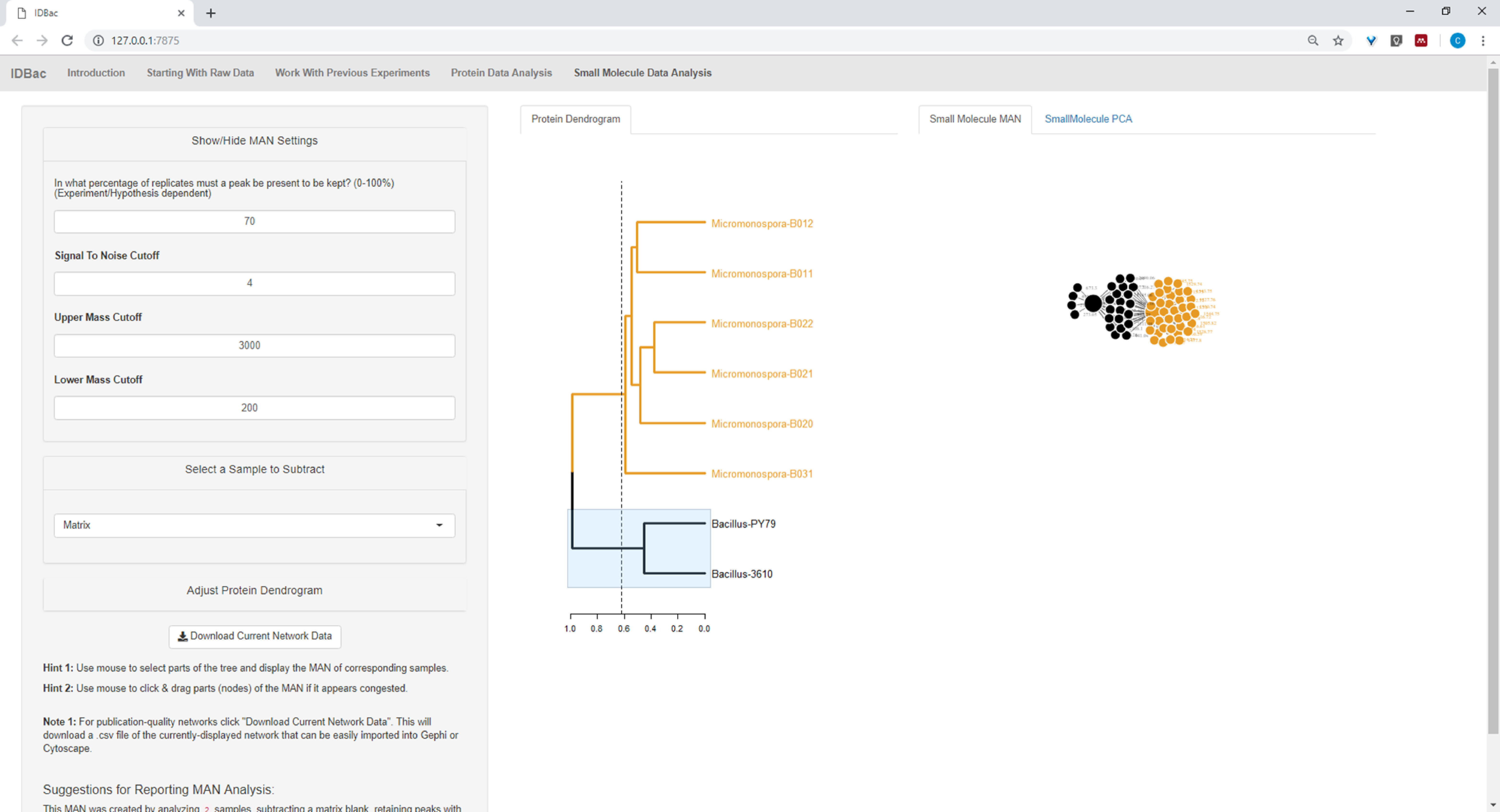
Task: Click the red extension icon in toolbar
Action: (1421, 40)
